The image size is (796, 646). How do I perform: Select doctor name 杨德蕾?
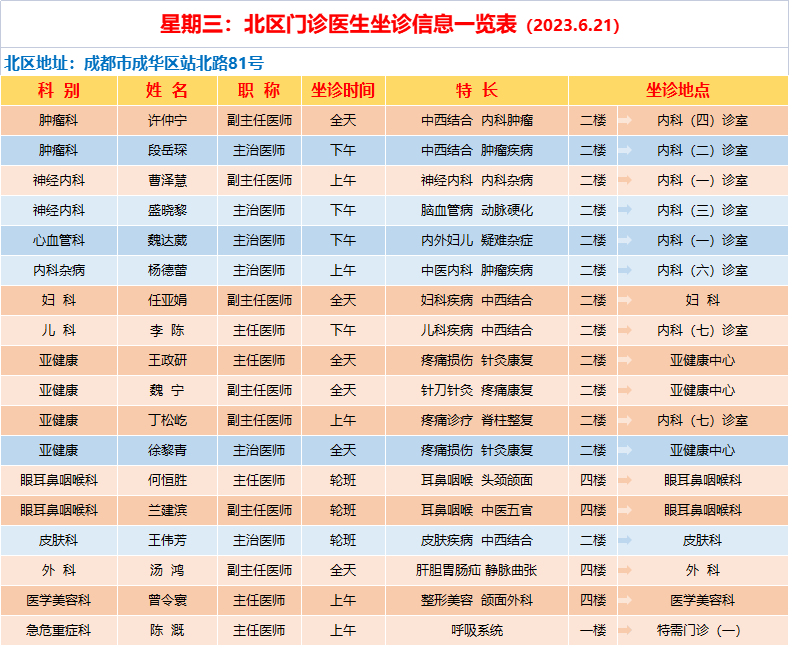[x=168, y=270]
